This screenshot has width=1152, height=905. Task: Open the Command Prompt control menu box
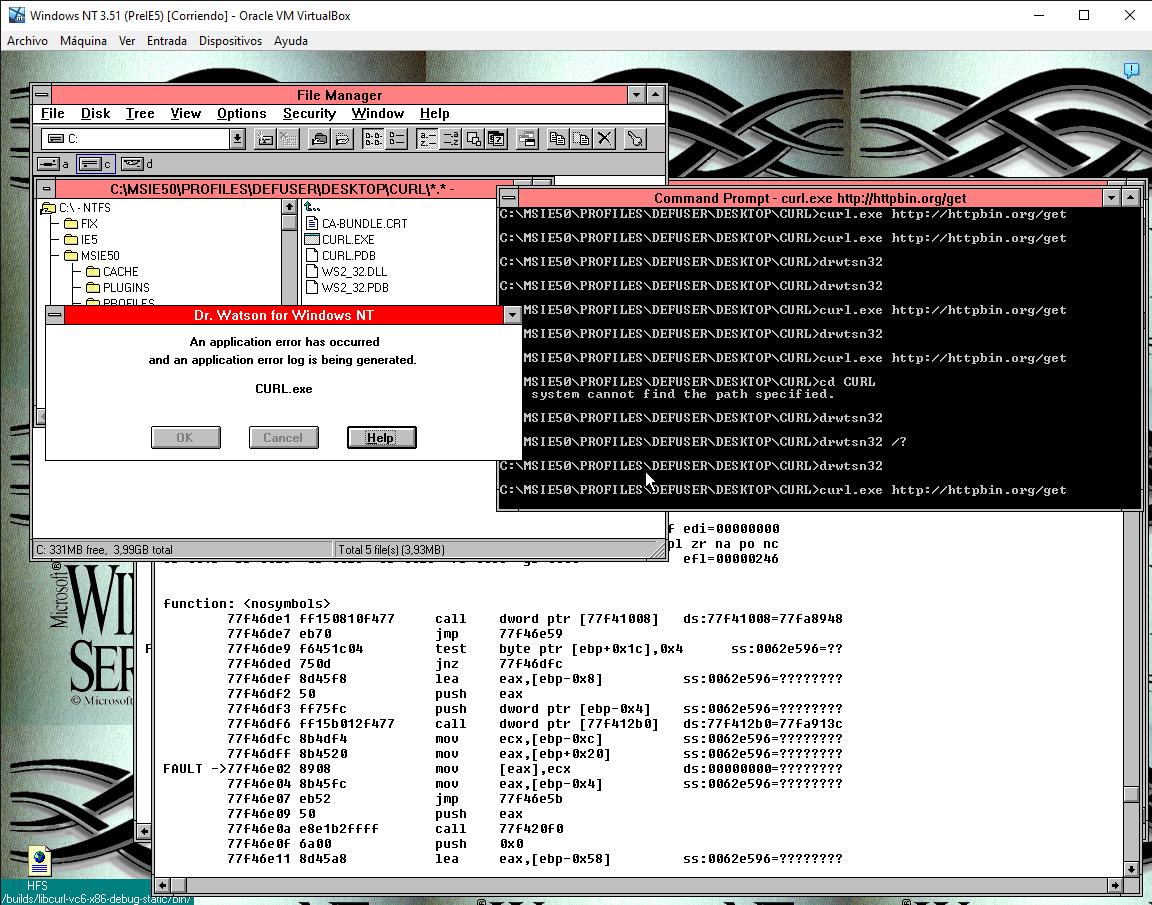[508, 198]
